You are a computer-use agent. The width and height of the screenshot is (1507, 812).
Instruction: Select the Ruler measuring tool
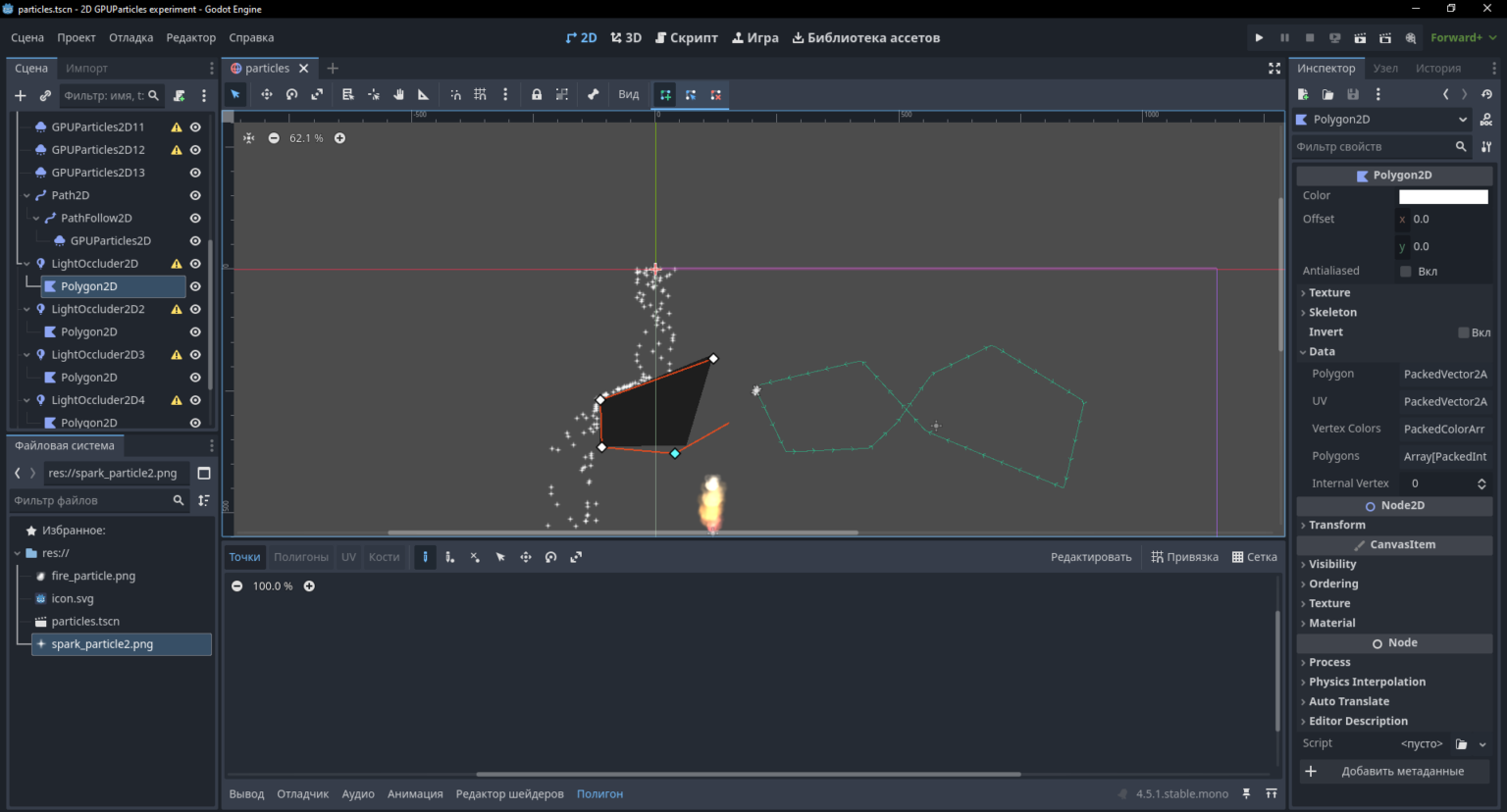424,95
